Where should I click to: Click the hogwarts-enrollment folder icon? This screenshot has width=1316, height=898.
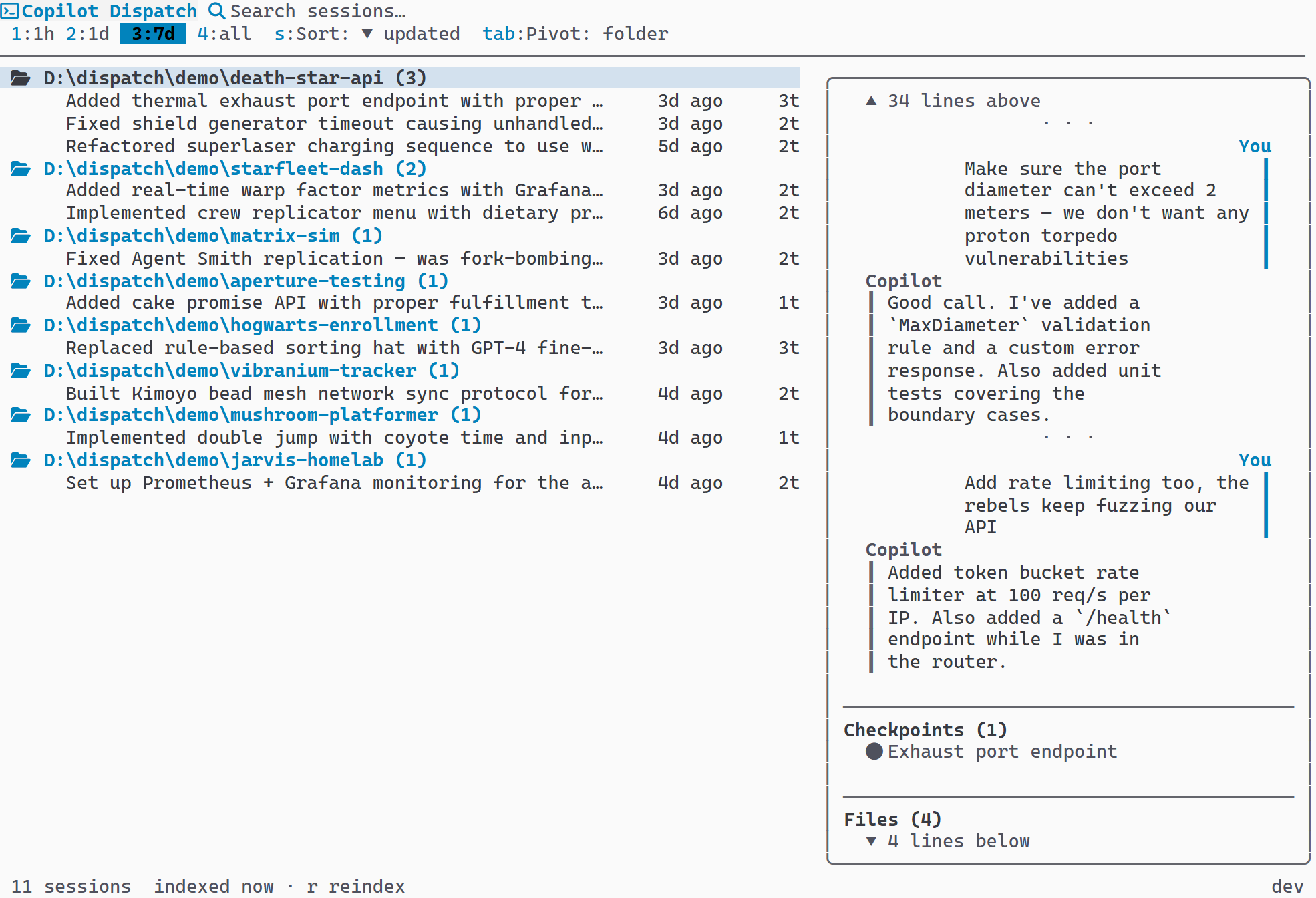(21, 325)
